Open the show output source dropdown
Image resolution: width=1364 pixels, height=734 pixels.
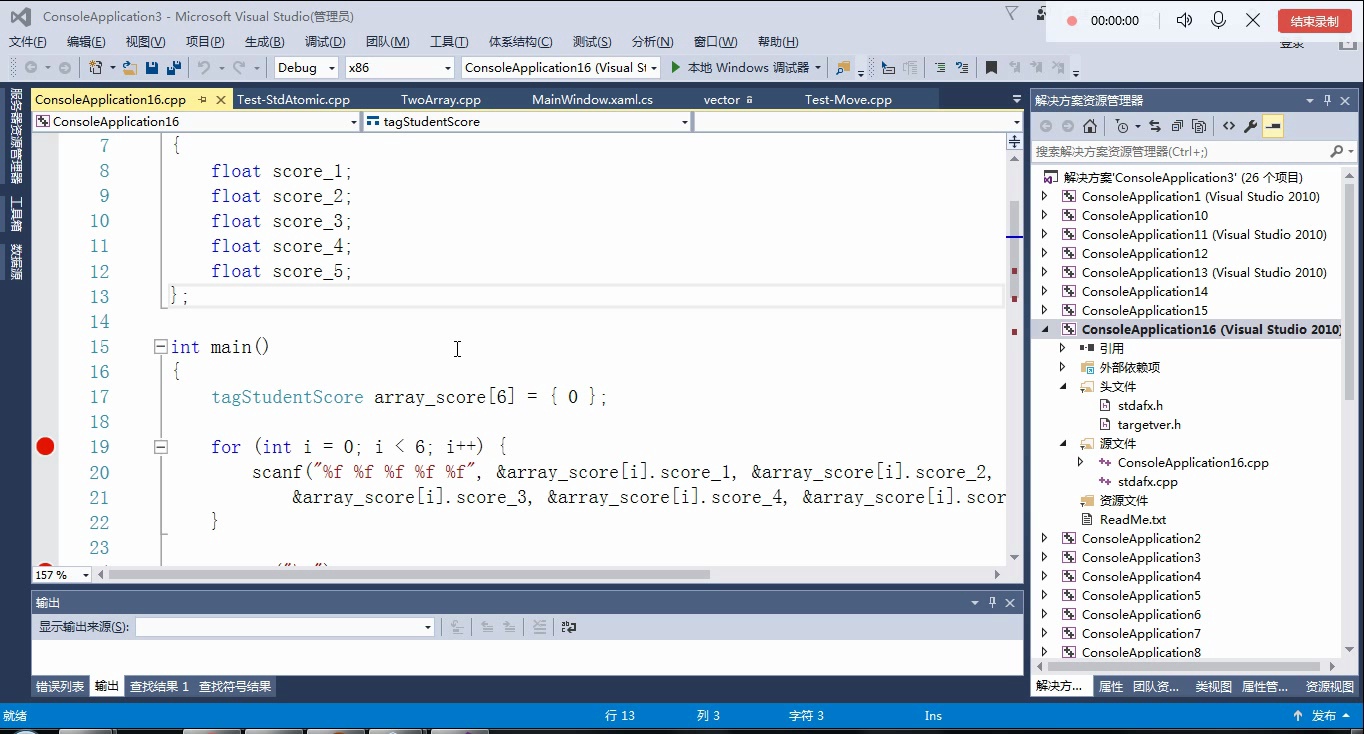(x=285, y=627)
